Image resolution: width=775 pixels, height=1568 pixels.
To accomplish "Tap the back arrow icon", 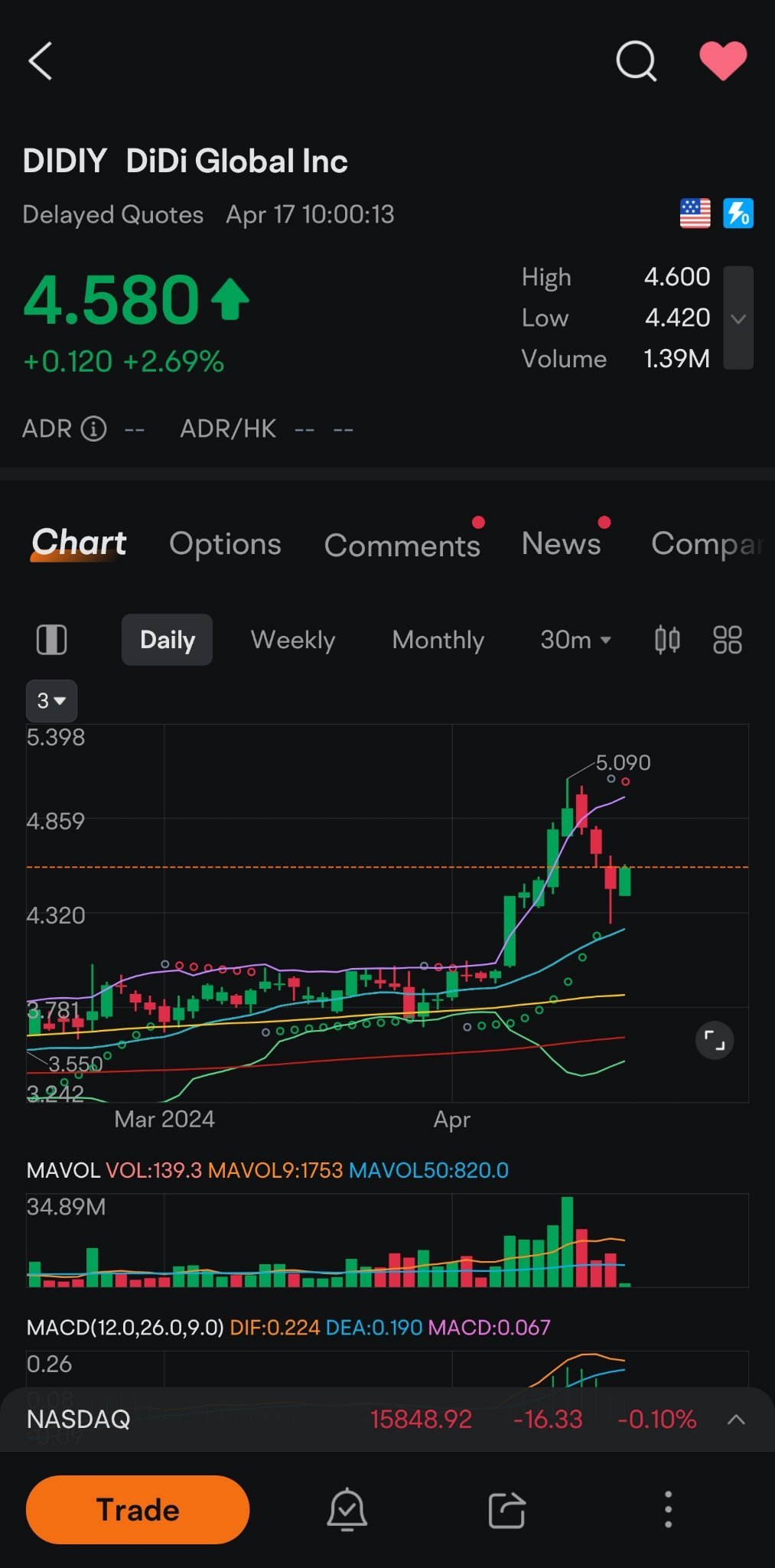I will 41,61.
